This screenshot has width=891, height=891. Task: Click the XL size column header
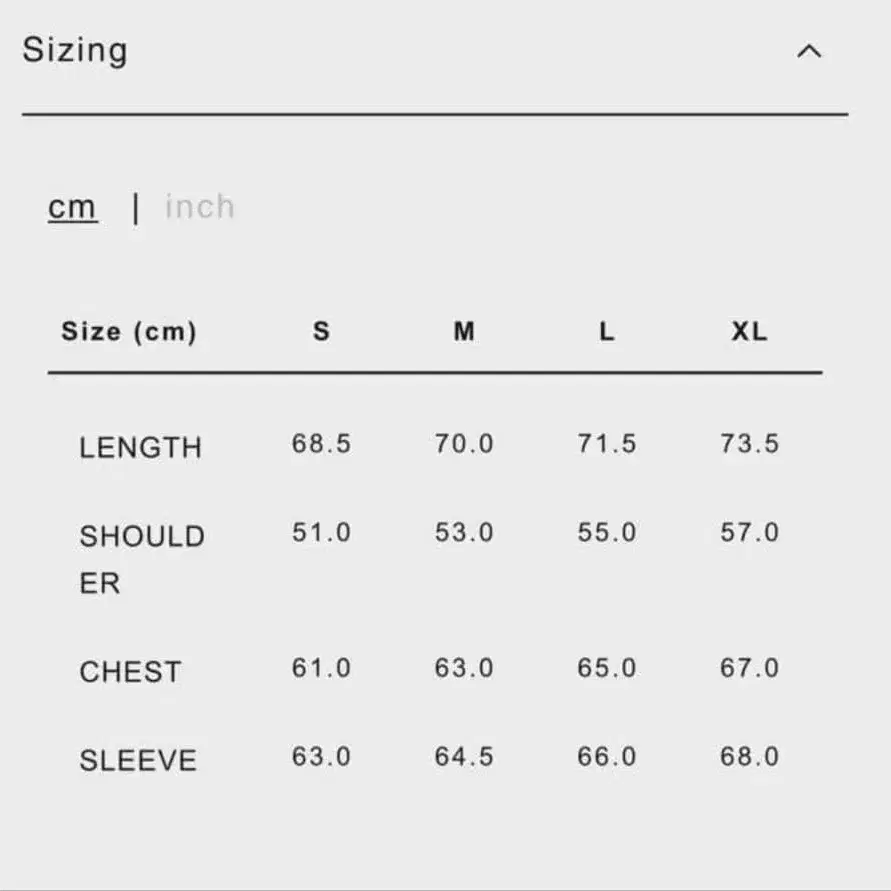[749, 332]
